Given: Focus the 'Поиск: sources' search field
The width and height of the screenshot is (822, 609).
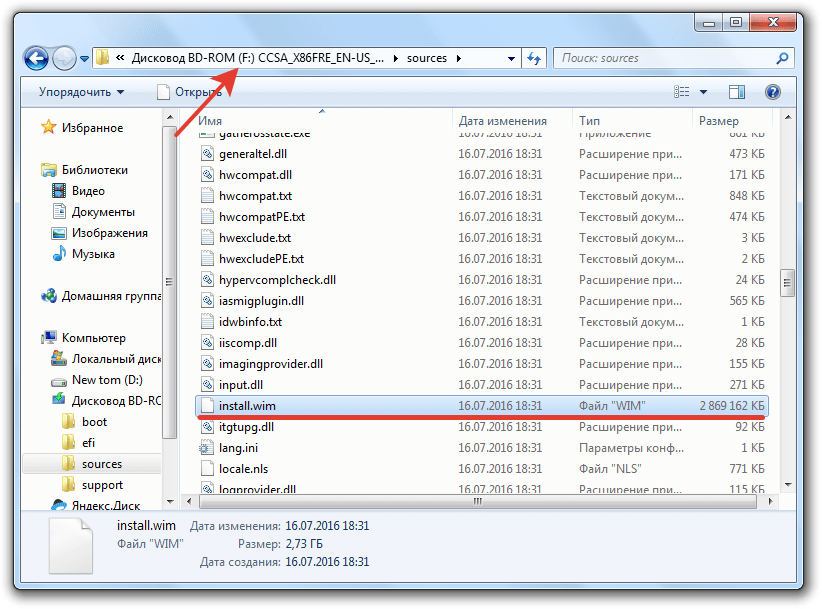Looking at the screenshot, I should (674, 58).
